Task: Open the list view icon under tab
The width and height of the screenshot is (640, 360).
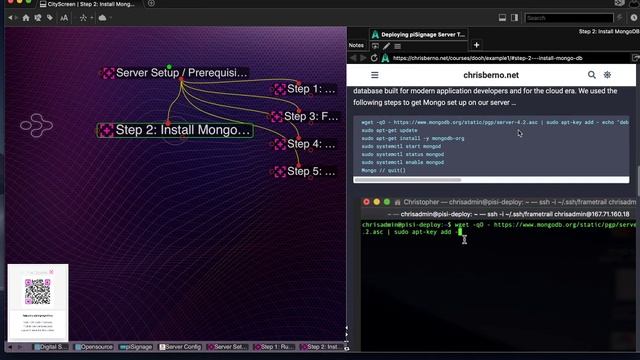Action: [x=397, y=46]
